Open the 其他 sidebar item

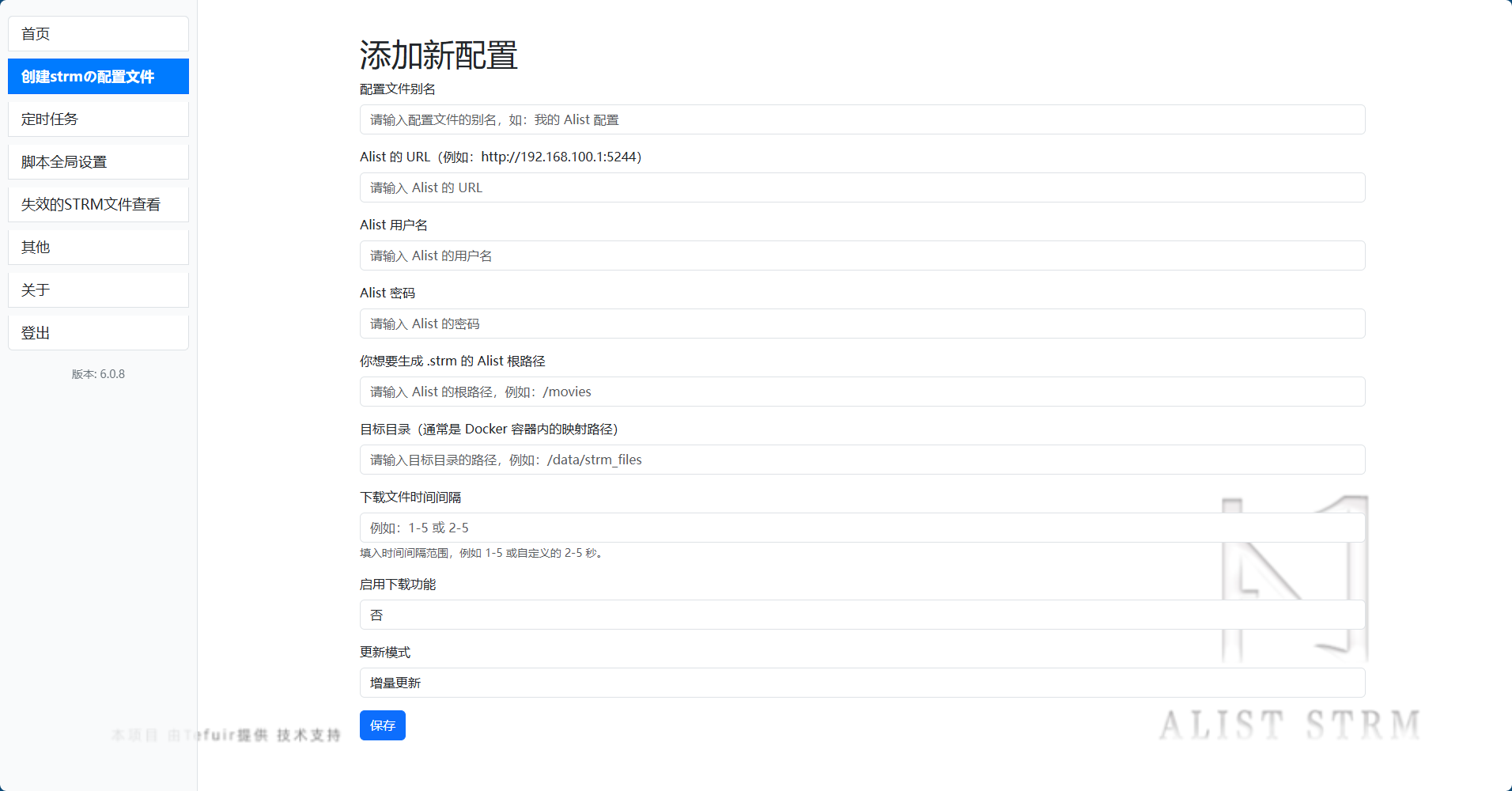click(98, 248)
